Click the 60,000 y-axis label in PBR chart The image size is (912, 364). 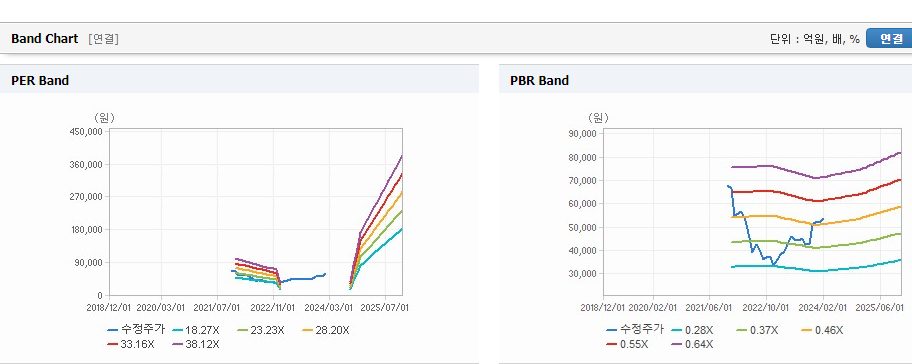click(x=583, y=204)
